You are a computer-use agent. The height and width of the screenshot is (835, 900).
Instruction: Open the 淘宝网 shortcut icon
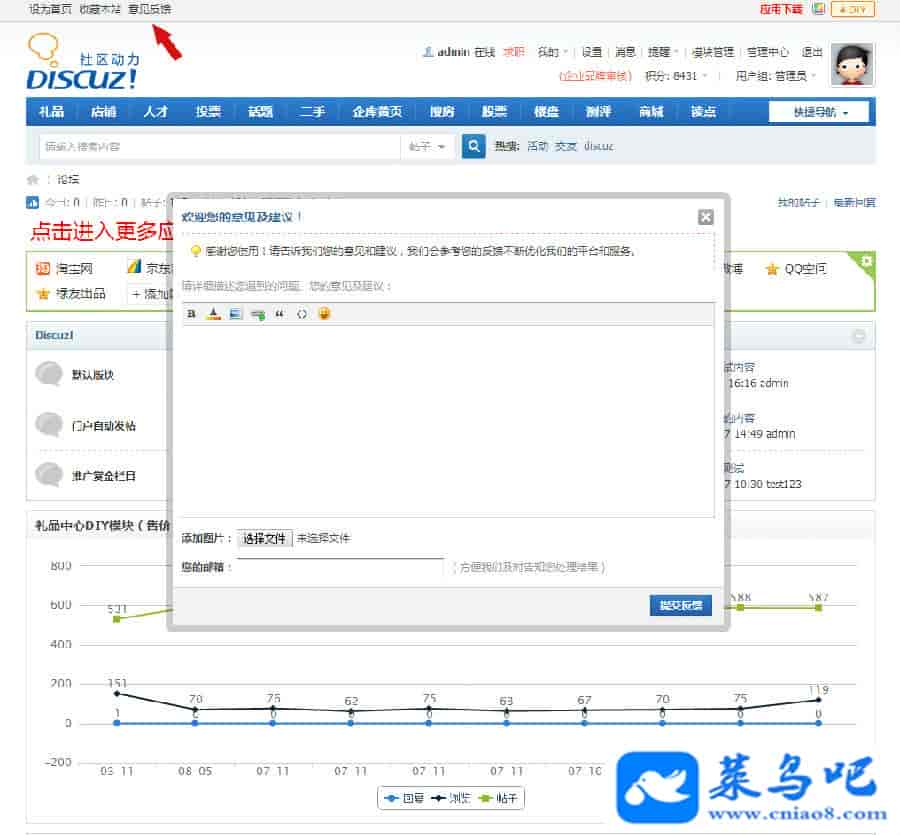tap(43, 269)
